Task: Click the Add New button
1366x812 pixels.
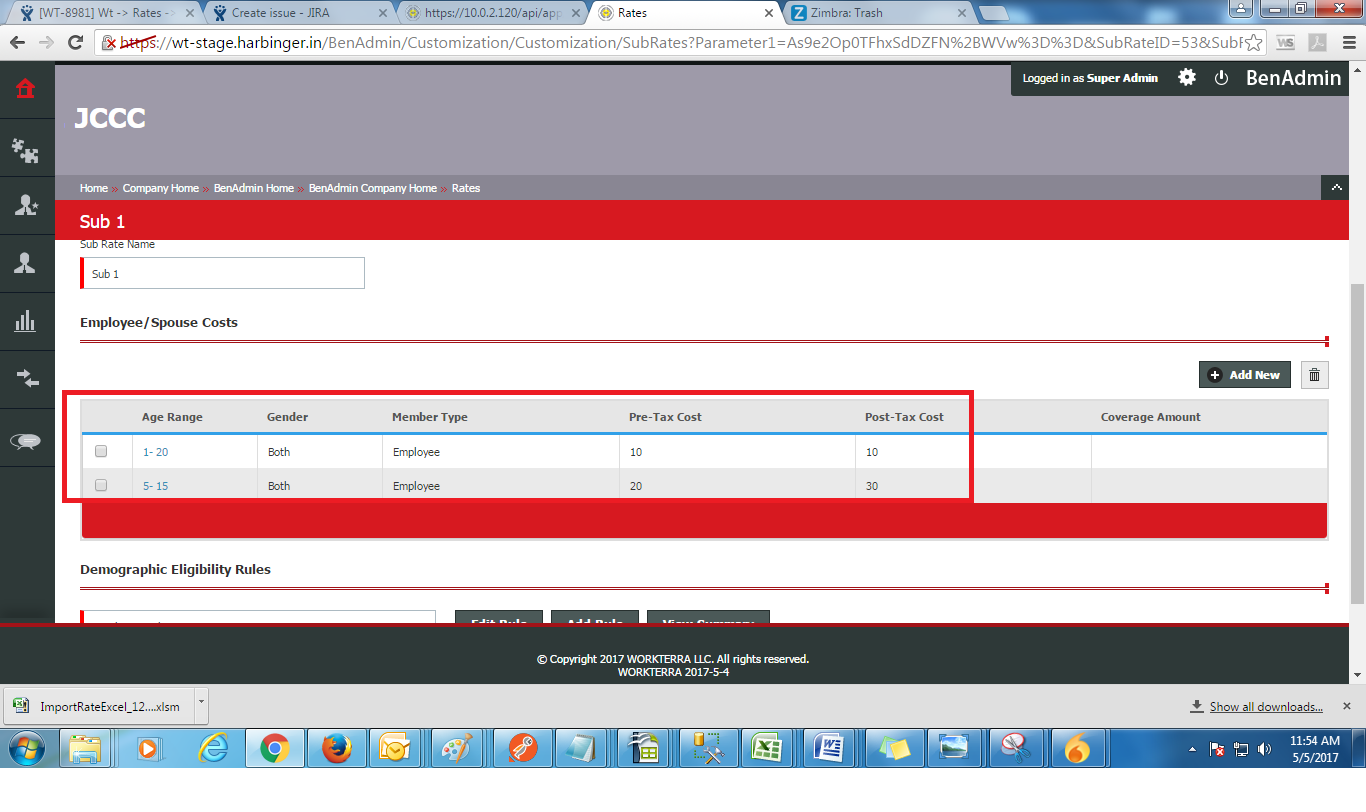Action: pos(1244,375)
